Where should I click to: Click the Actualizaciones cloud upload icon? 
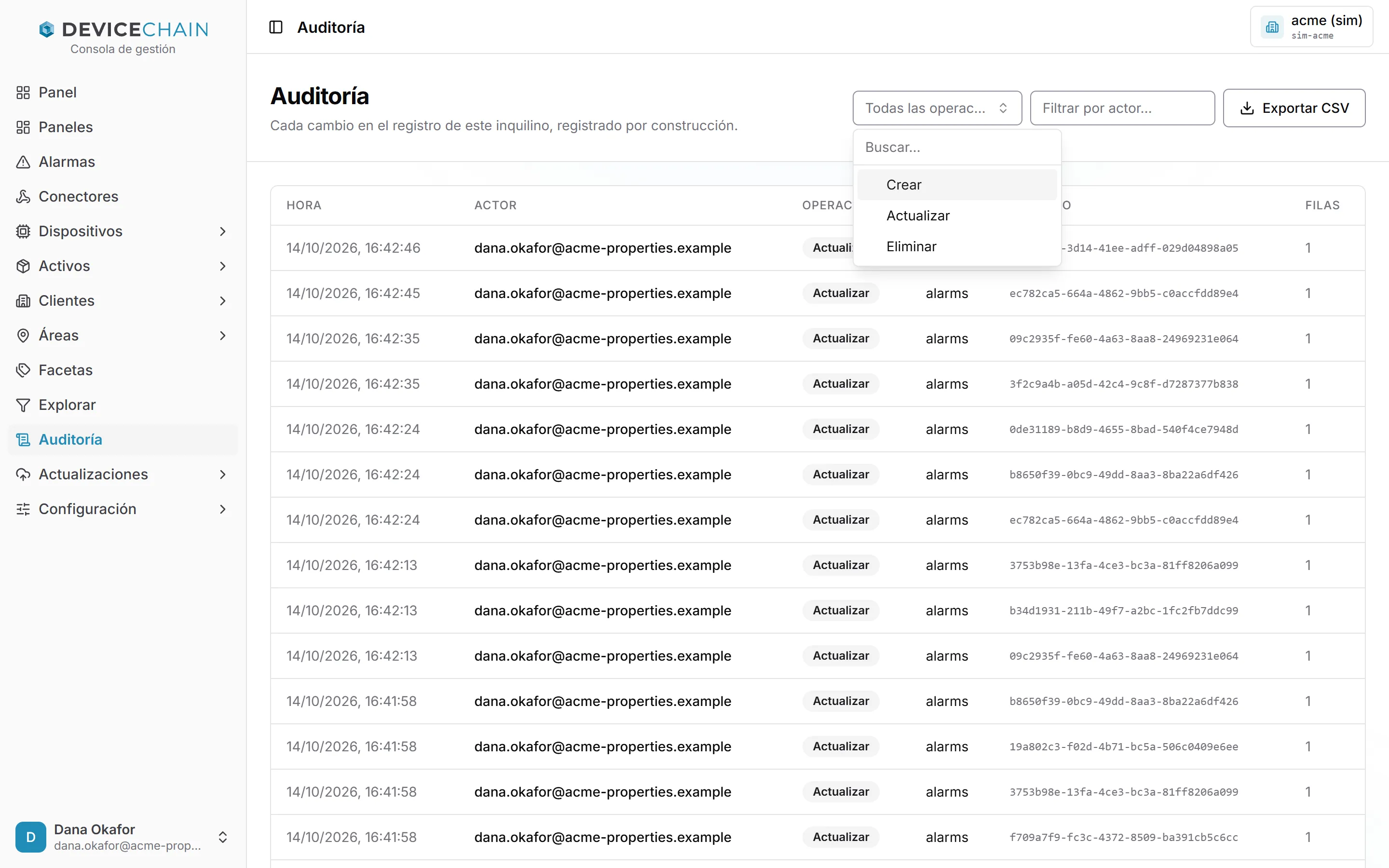pyautogui.click(x=23, y=475)
